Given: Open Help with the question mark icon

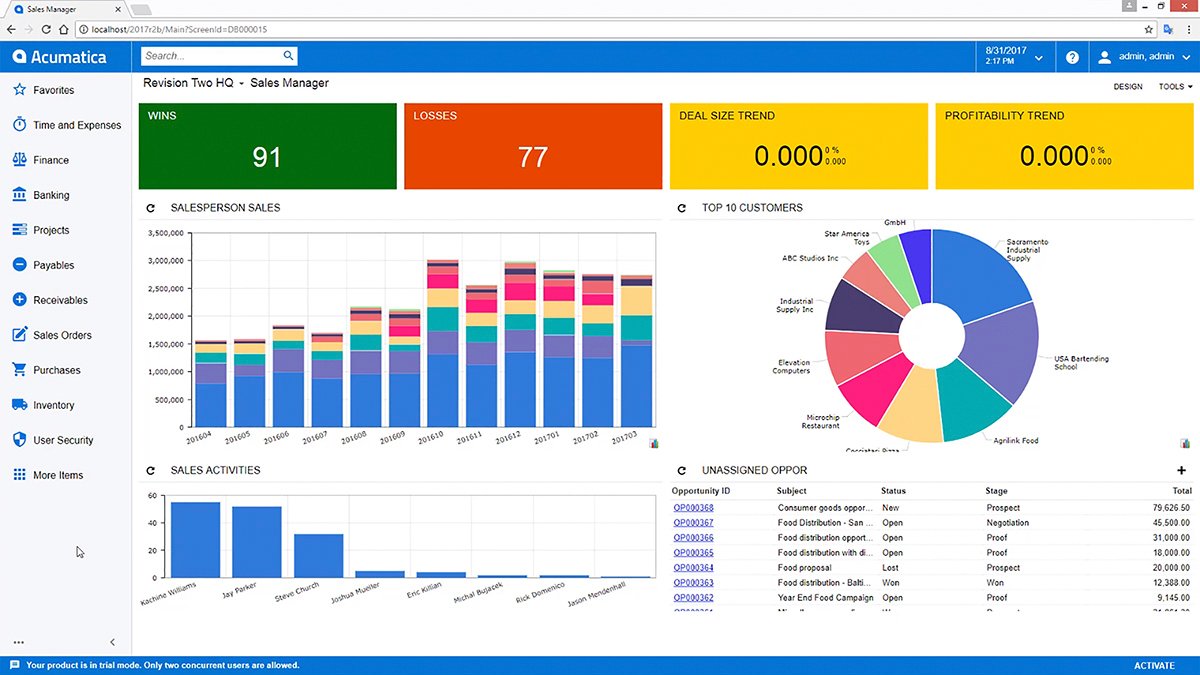Looking at the screenshot, I should coord(1071,56).
